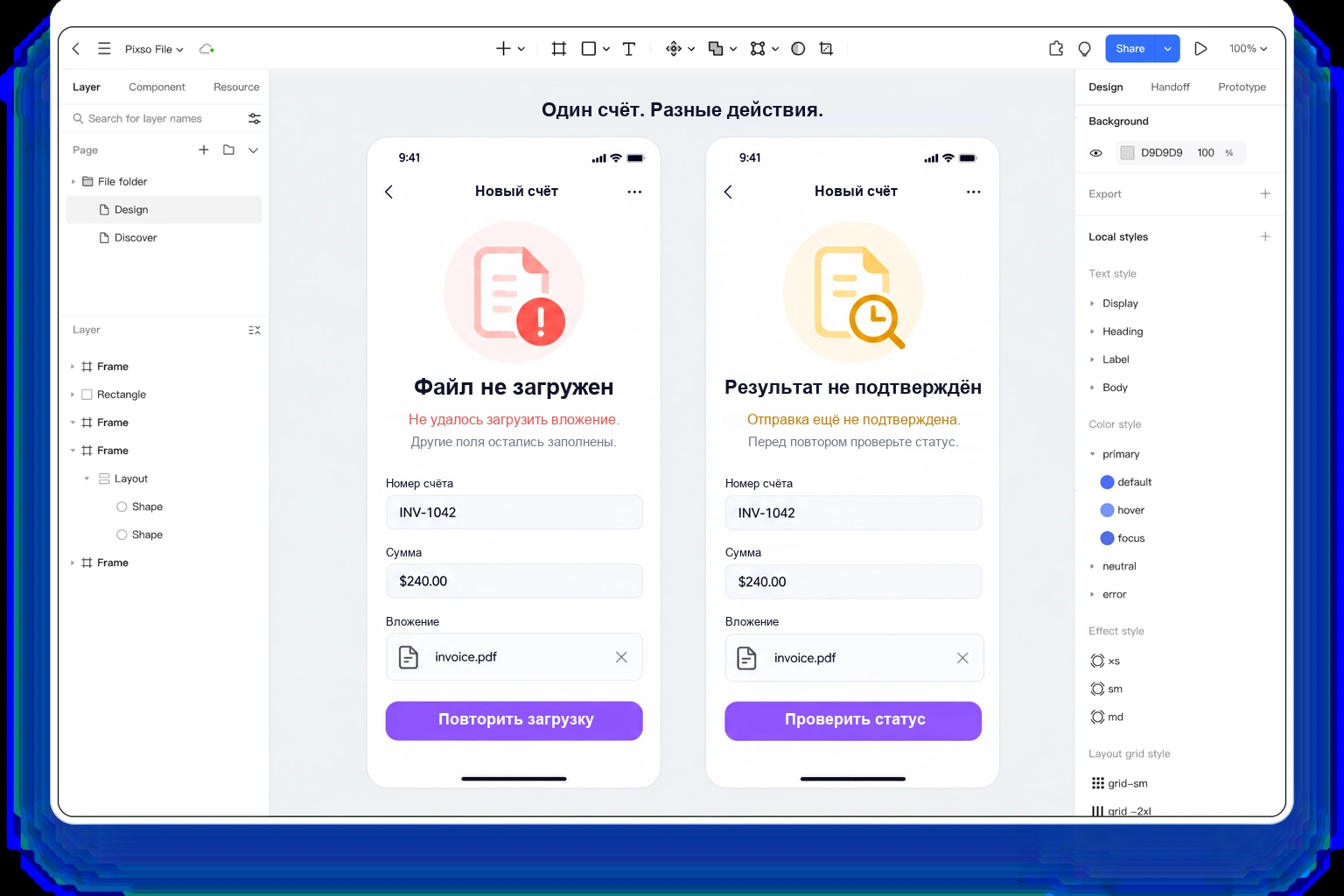Select the Text tool
The height and width of the screenshot is (896, 1344).
(x=629, y=49)
